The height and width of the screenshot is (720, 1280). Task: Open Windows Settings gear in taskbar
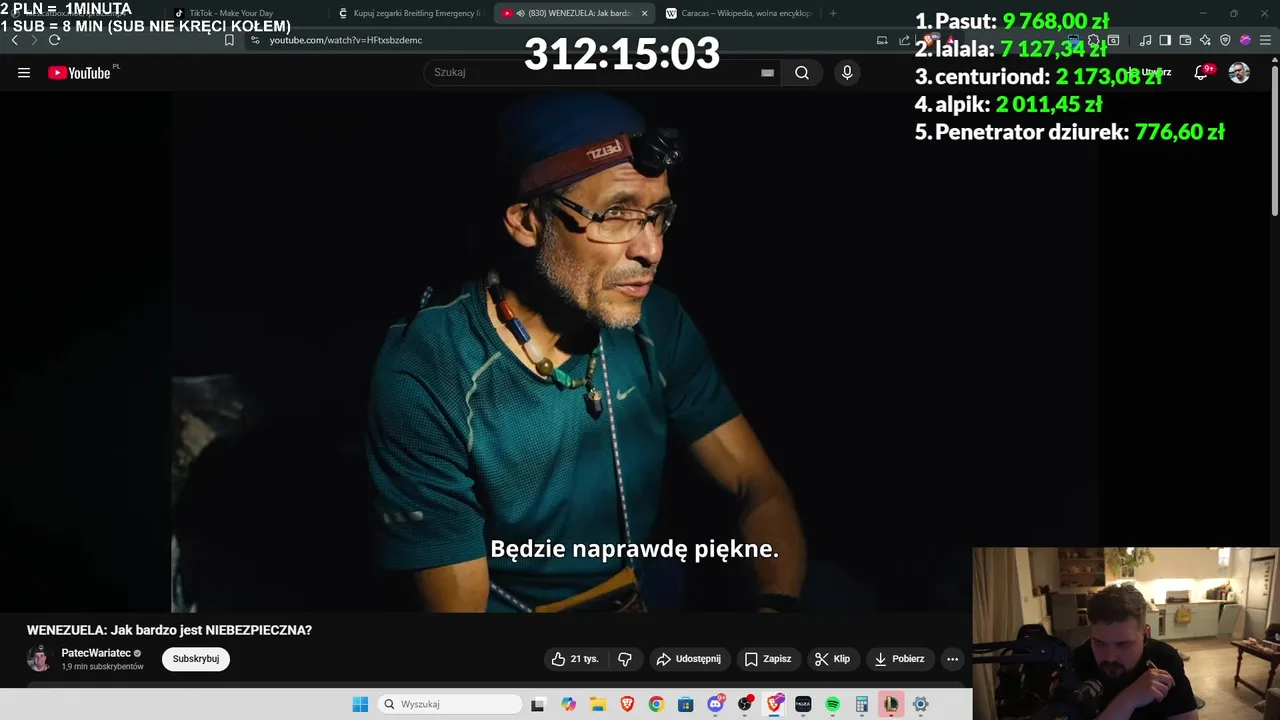[x=921, y=704]
